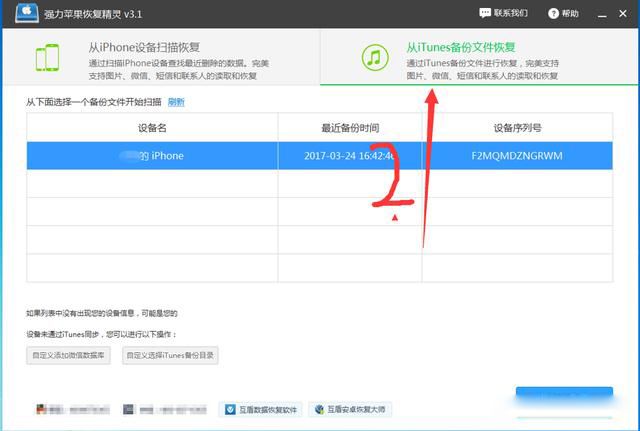This screenshot has height=431, width=640.
Task: Click 自定义选择iTunes备份目录 button
Action: coord(170,355)
